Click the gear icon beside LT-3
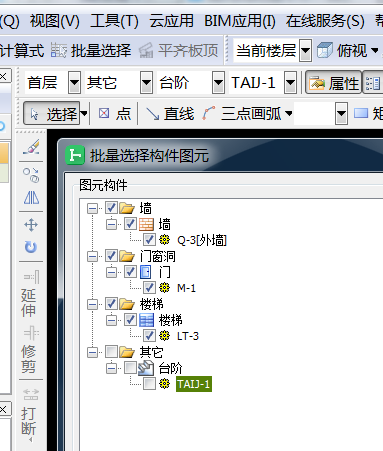Viewport: 383px width, 451px height. coord(164,335)
